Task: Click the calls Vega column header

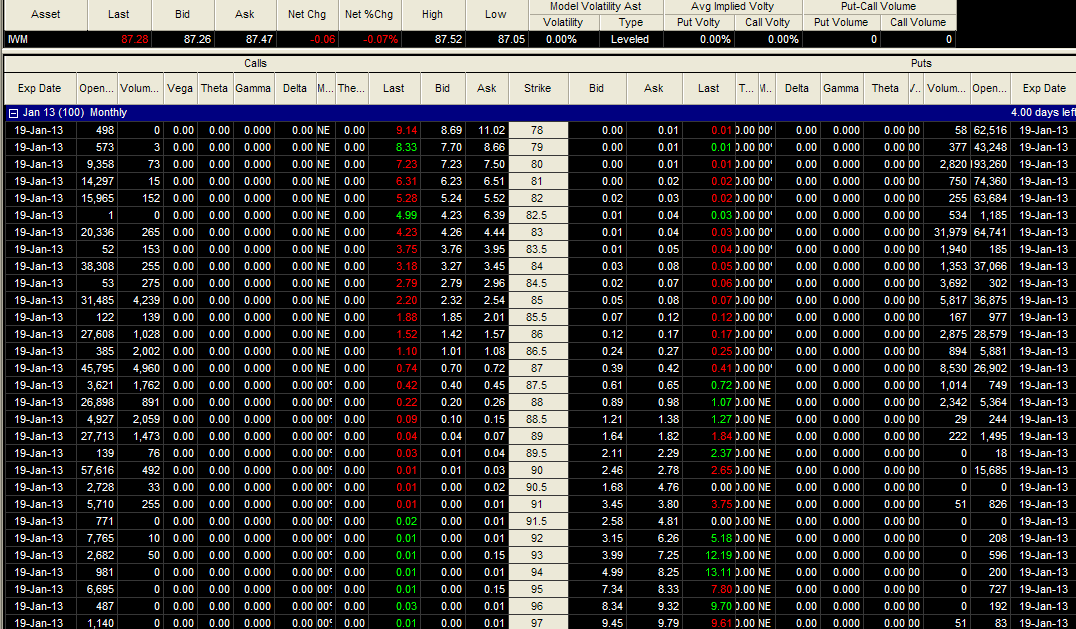Action: tap(180, 88)
